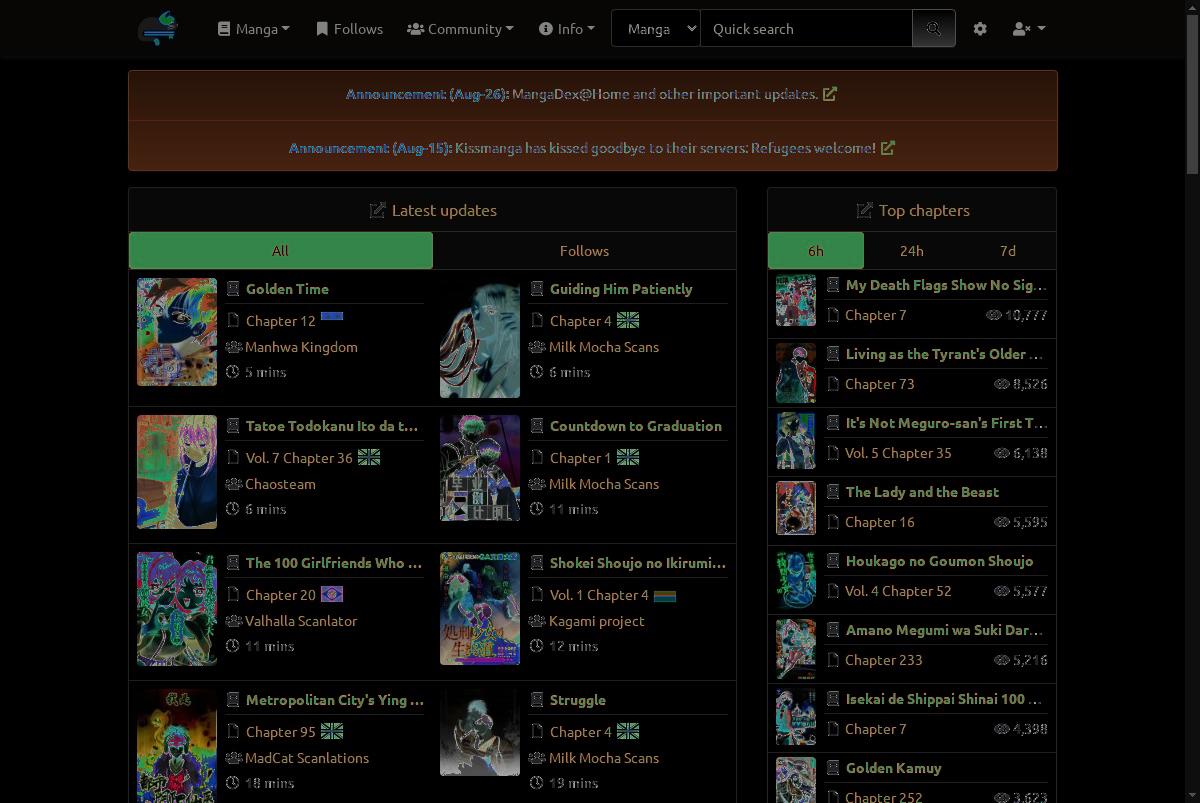Click the clock icon beside 5 mins

coord(233,372)
